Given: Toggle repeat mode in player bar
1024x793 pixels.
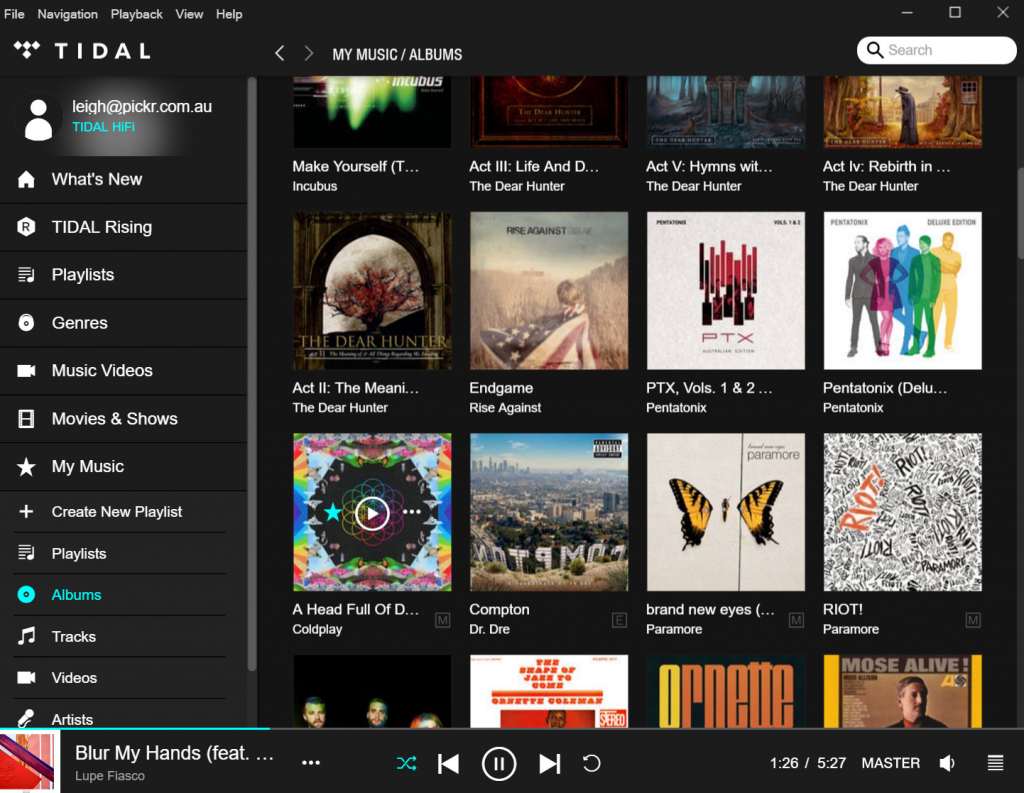Looking at the screenshot, I should (x=591, y=764).
